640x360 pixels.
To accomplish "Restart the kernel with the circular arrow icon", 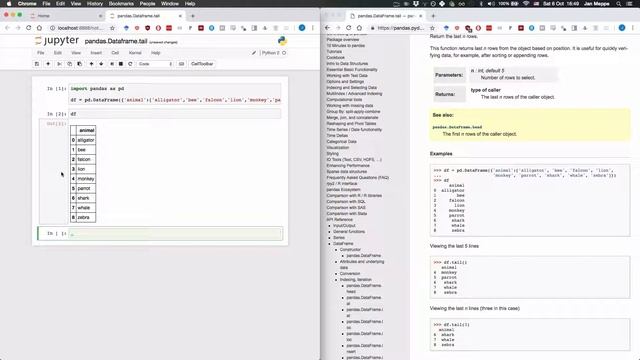I will click(x=130, y=64).
